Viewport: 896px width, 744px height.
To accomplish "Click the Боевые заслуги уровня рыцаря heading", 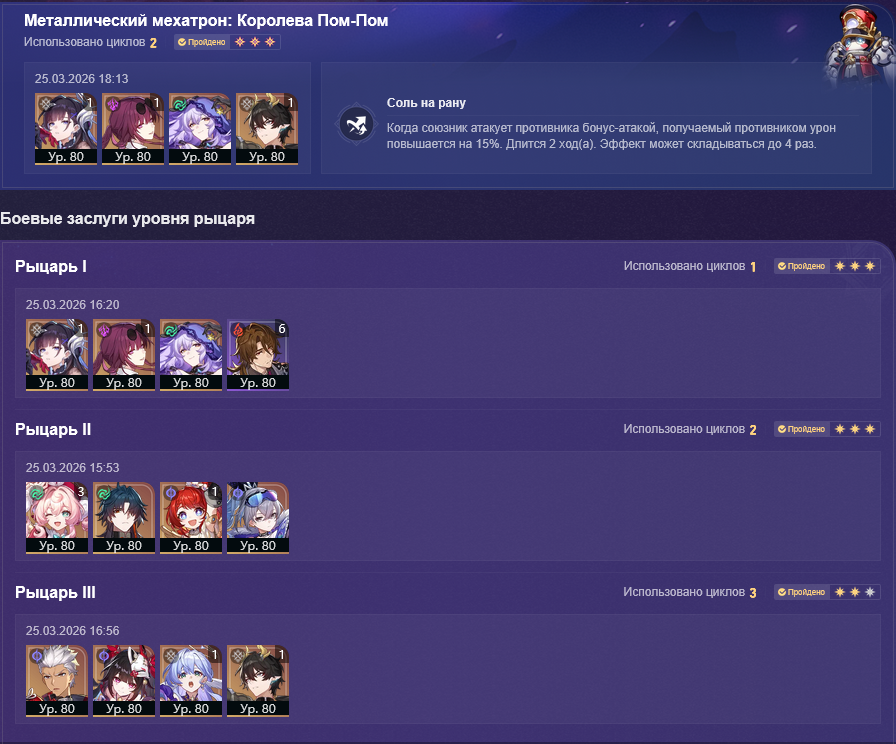I will click(x=127, y=218).
